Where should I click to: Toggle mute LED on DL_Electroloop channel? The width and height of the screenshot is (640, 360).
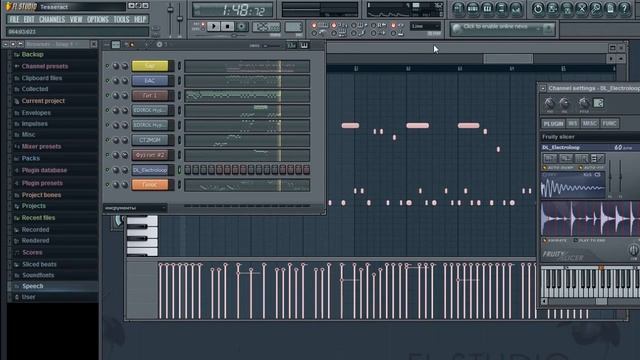click(107, 170)
